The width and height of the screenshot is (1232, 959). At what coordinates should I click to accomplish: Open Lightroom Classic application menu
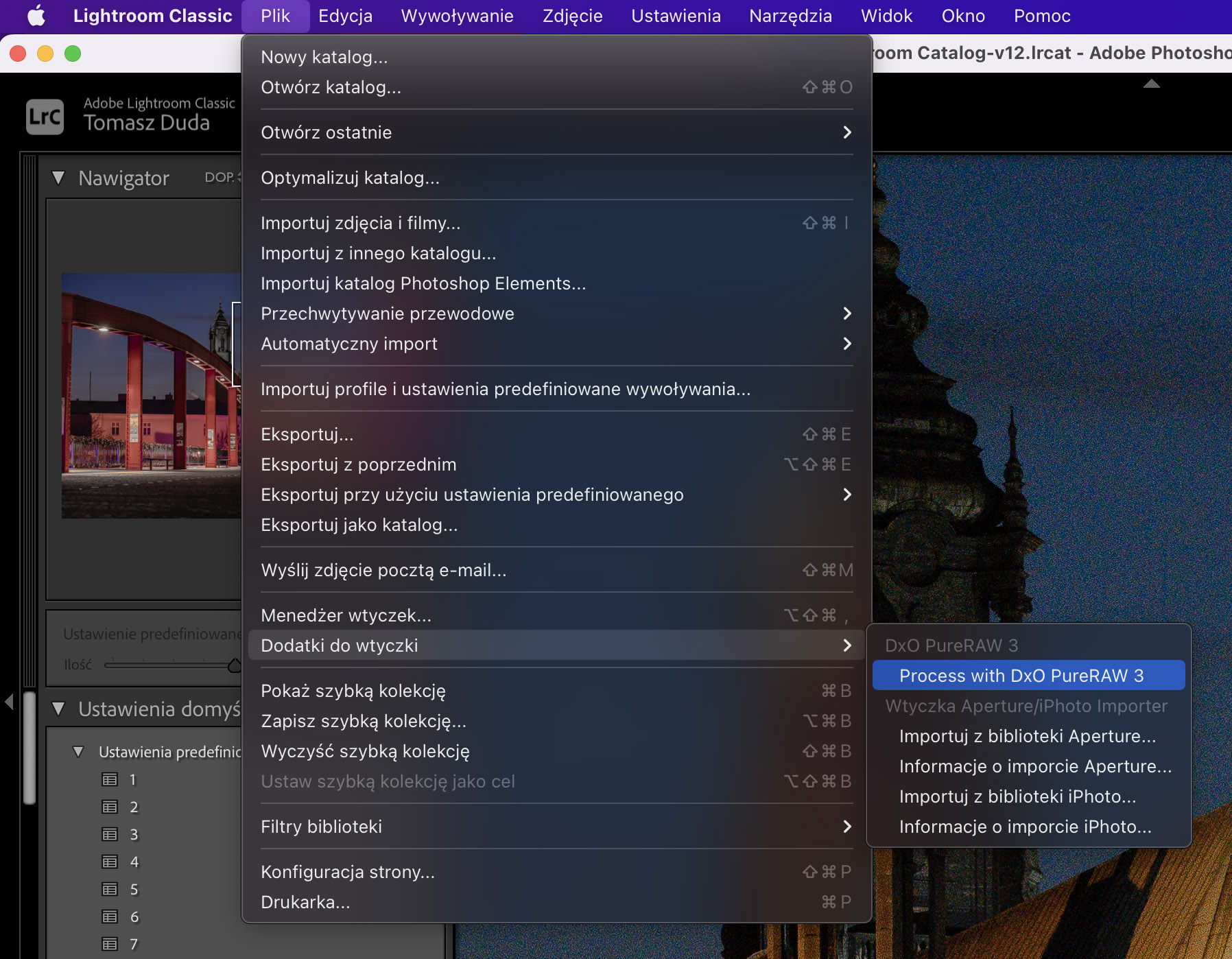tap(152, 16)
